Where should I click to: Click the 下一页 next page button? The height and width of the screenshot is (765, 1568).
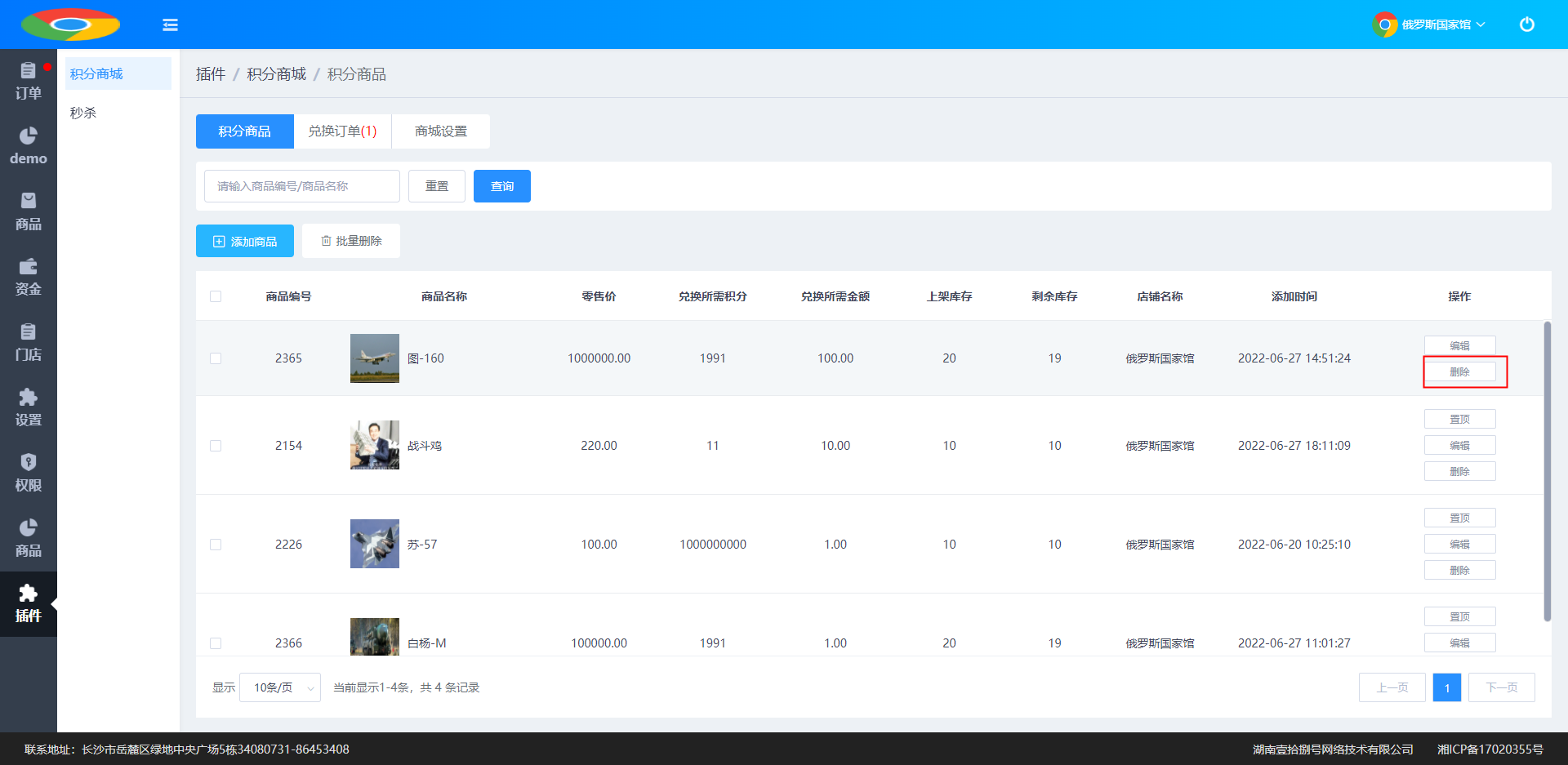pos(1502,687)
